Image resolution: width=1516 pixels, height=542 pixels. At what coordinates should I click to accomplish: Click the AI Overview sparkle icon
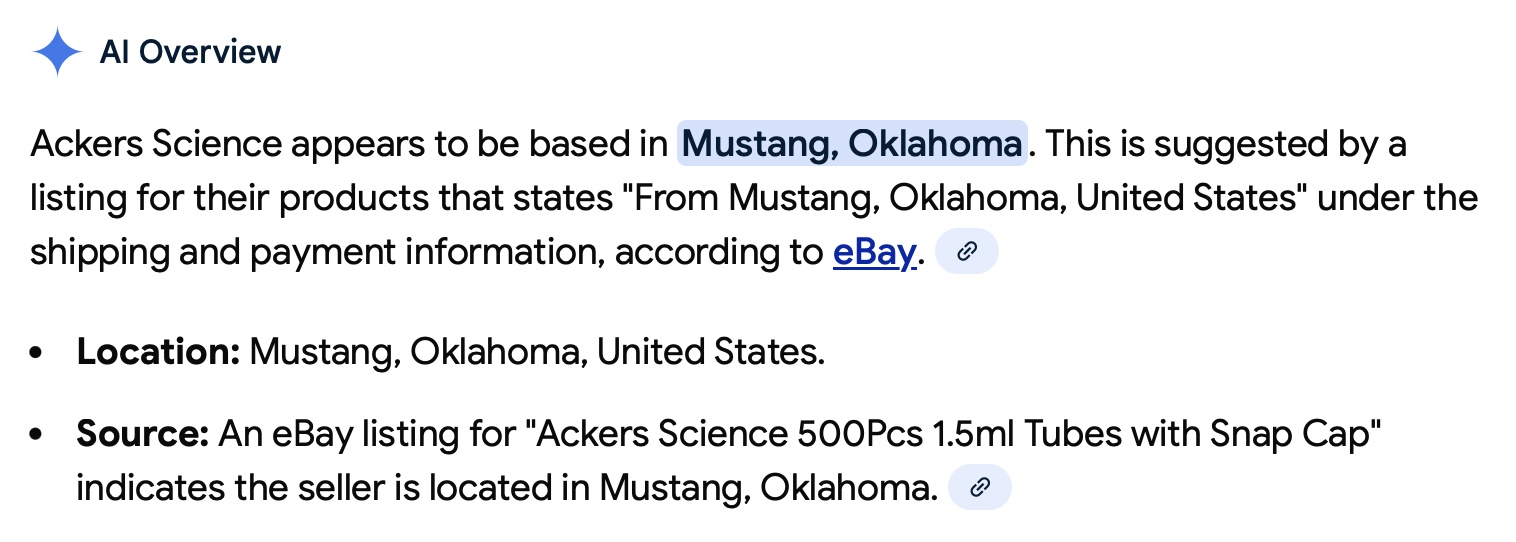coord(57,52)
